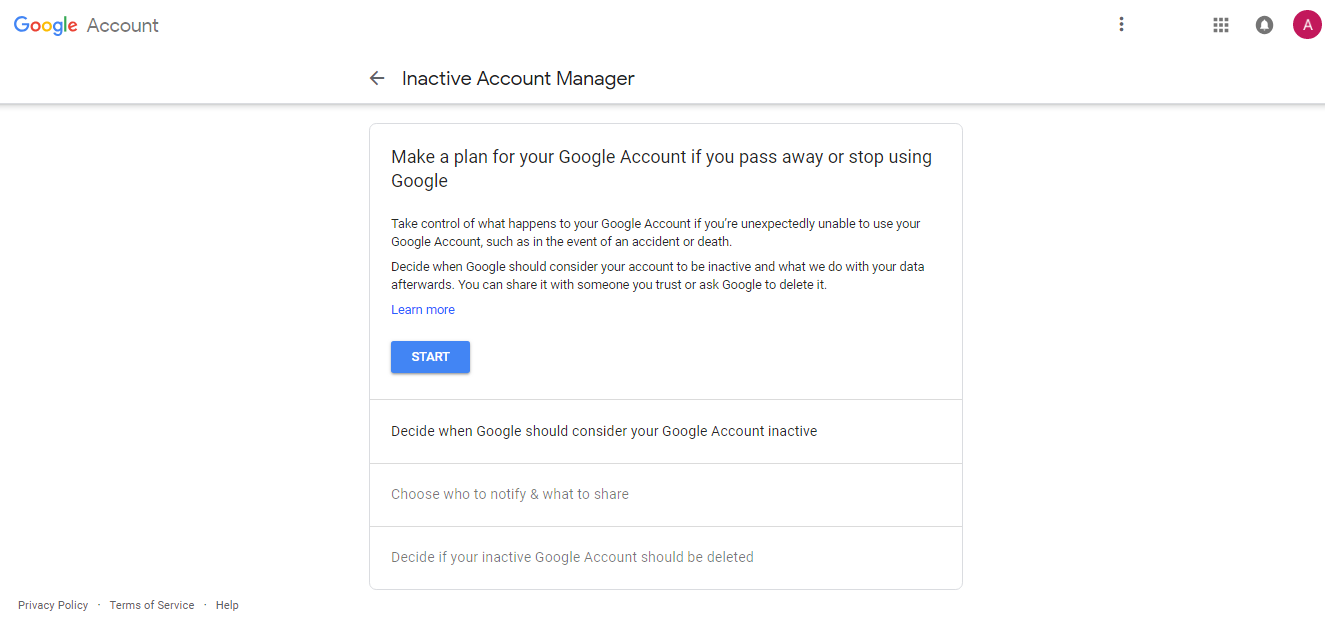Open the account avatar labeled A
The width and height of the screenshot is (1325, 618).
1307,25
